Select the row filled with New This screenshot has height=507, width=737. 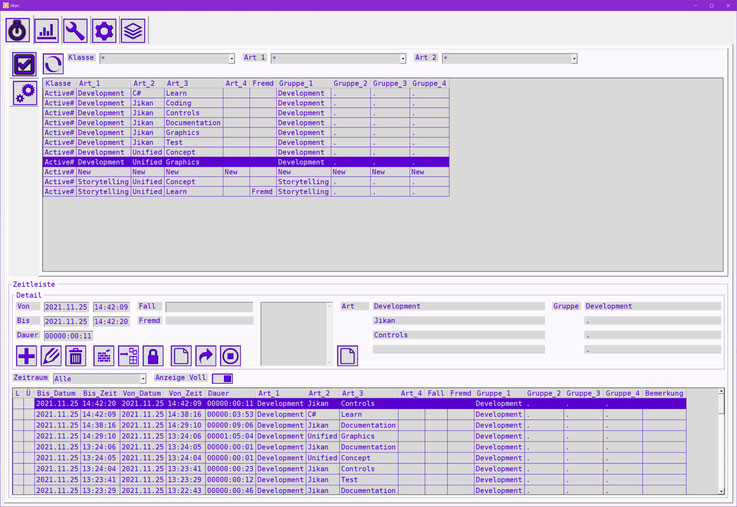pyautogui.click(x=246, y=172)
